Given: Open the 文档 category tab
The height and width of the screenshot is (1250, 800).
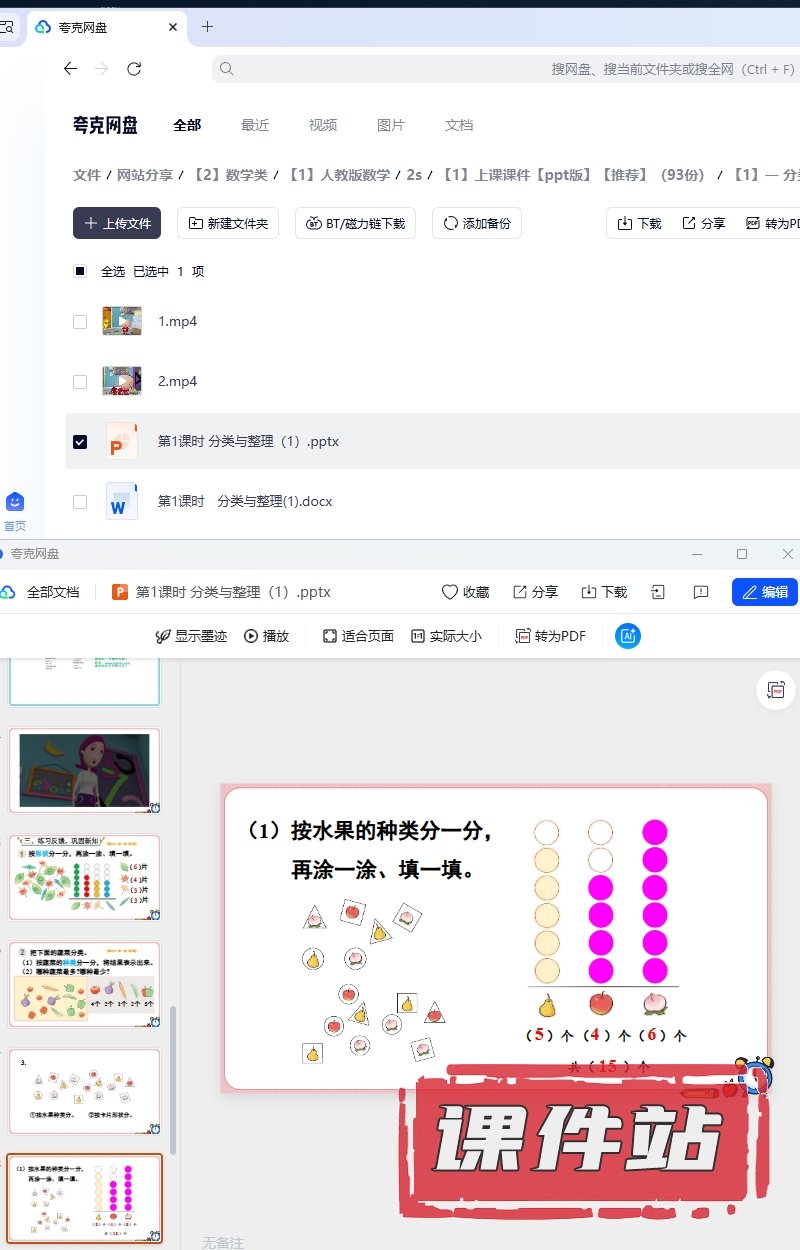Looking at the screenshot, I should [459, 125].
